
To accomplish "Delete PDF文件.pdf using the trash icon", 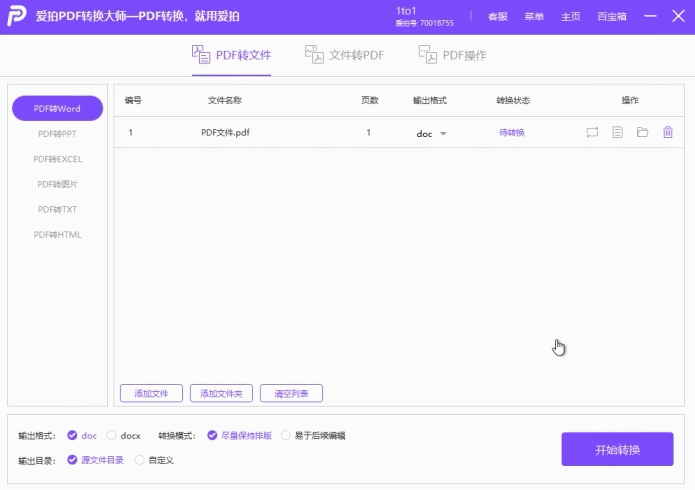I will pos(668,132).
